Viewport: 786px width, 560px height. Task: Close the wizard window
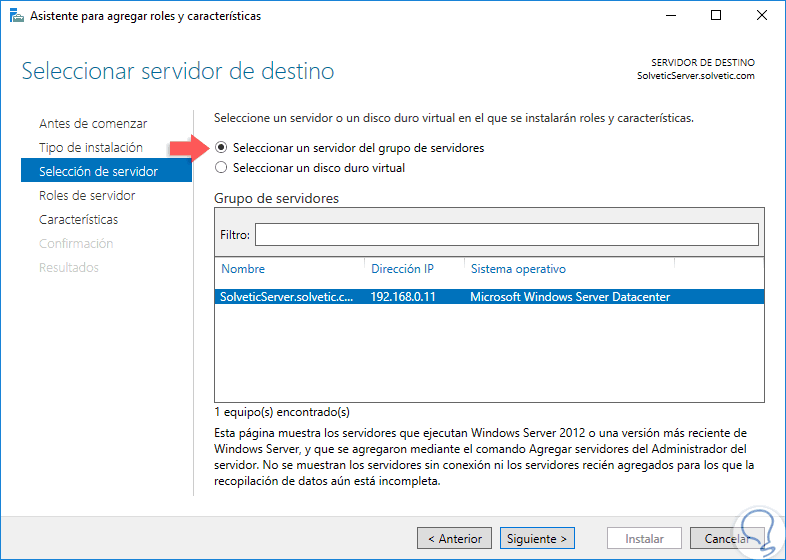761,16
